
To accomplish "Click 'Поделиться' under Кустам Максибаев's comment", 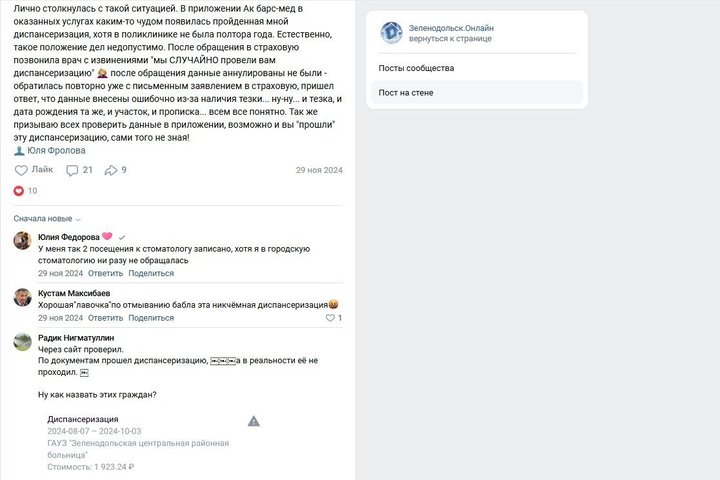I will [150, 318].
